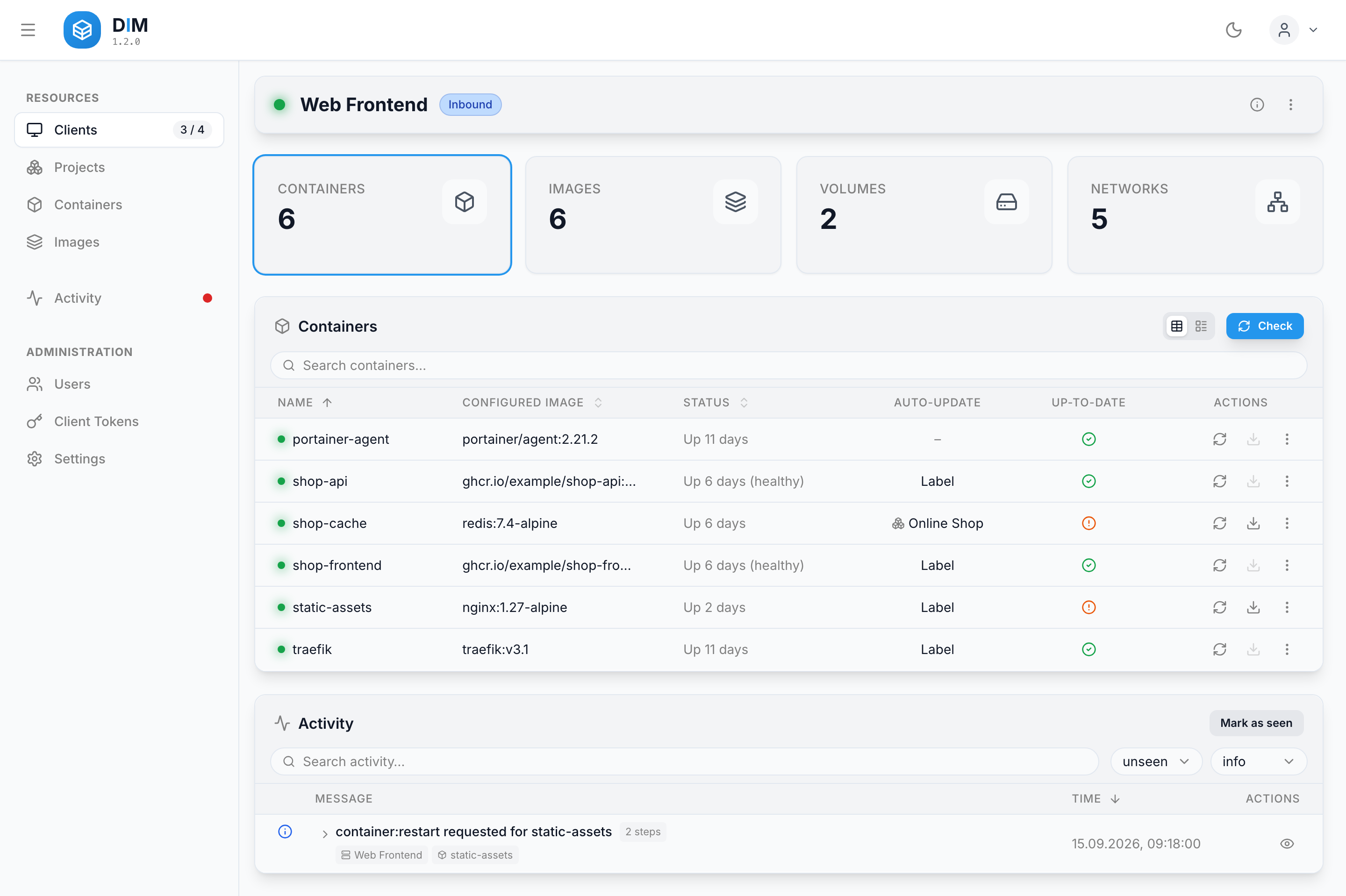Sort containers by Status column
The height and width of the screenshot is (896, 1346).
click(716, 402)
